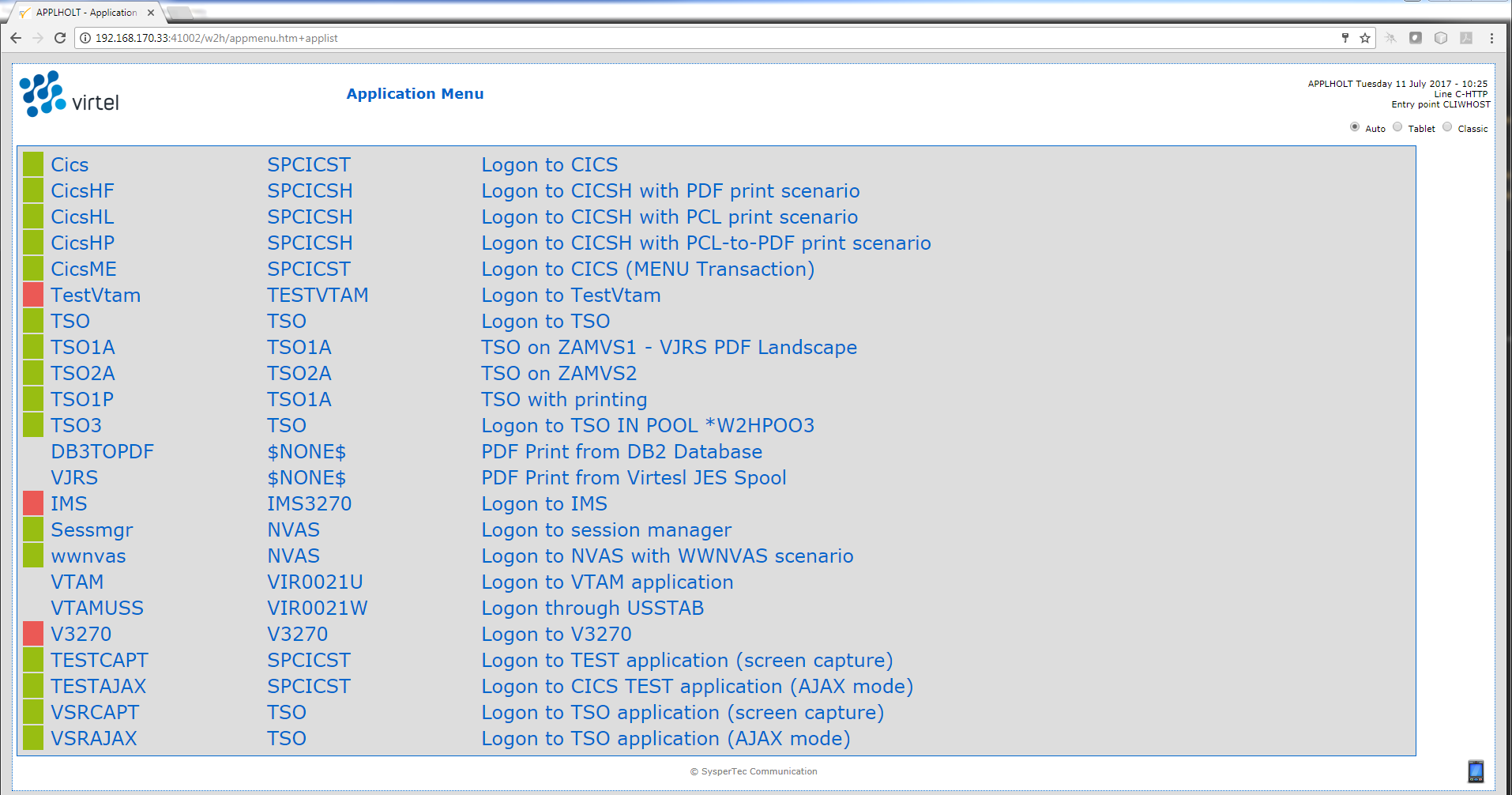This screenshot has height=795, width=1512.
Task: Click green status square beside TSO3
Action: (33, 425)
